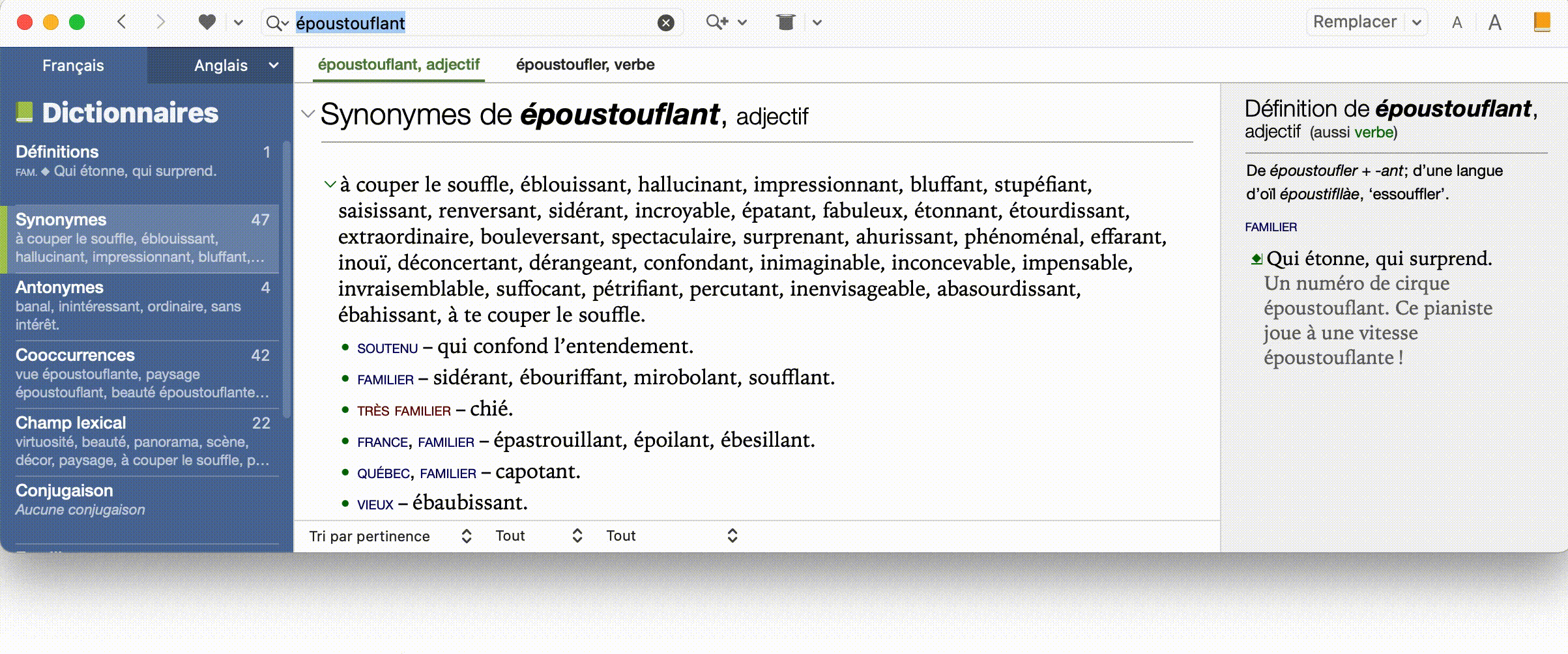Follow the green verbe link
The height and width of the screenshot is (654, 1568).
click(x=1373, y=132)
